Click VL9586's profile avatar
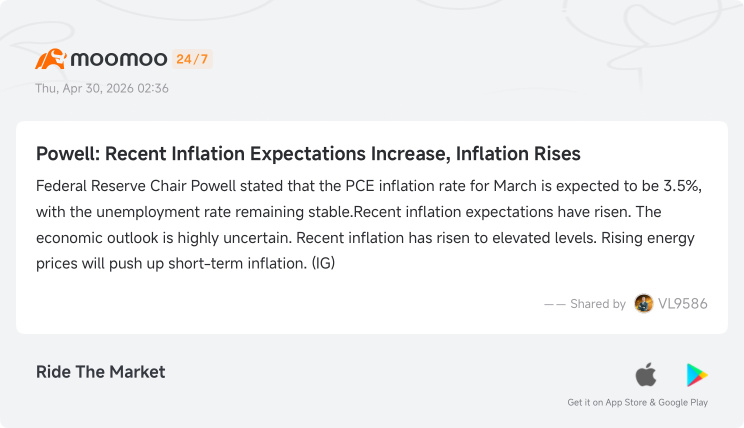744x428 pixels. pos(643,303)
